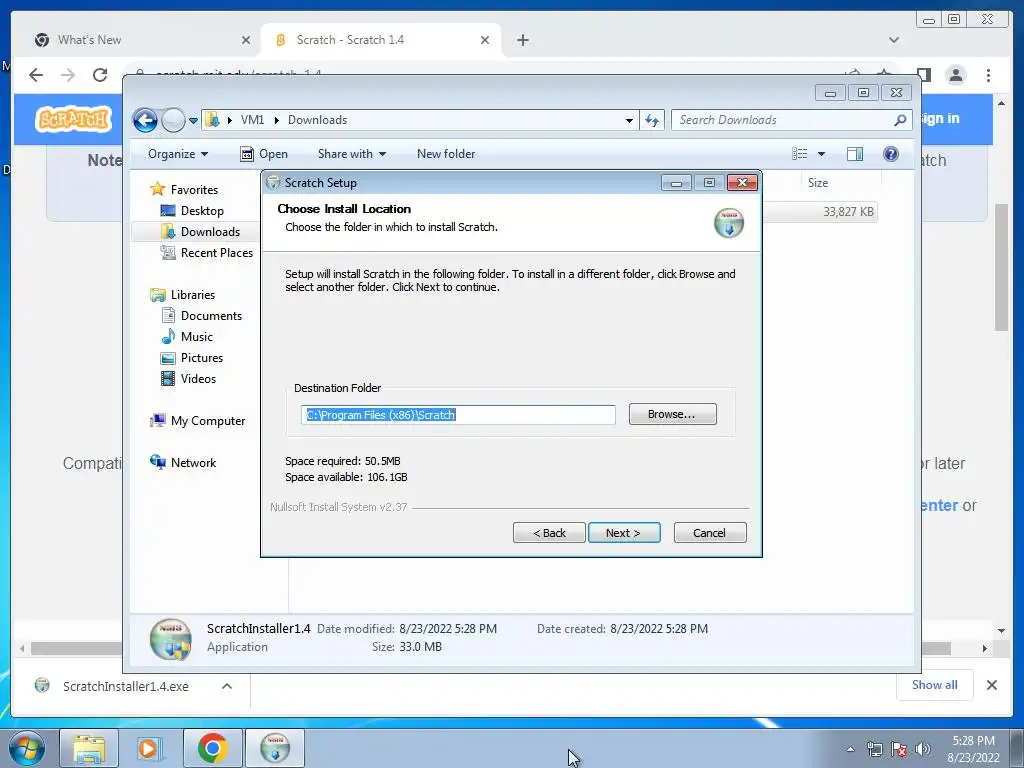Show hidden system tray icons
This screenshot has height=768, width=1024.
(x=850, y=750)
